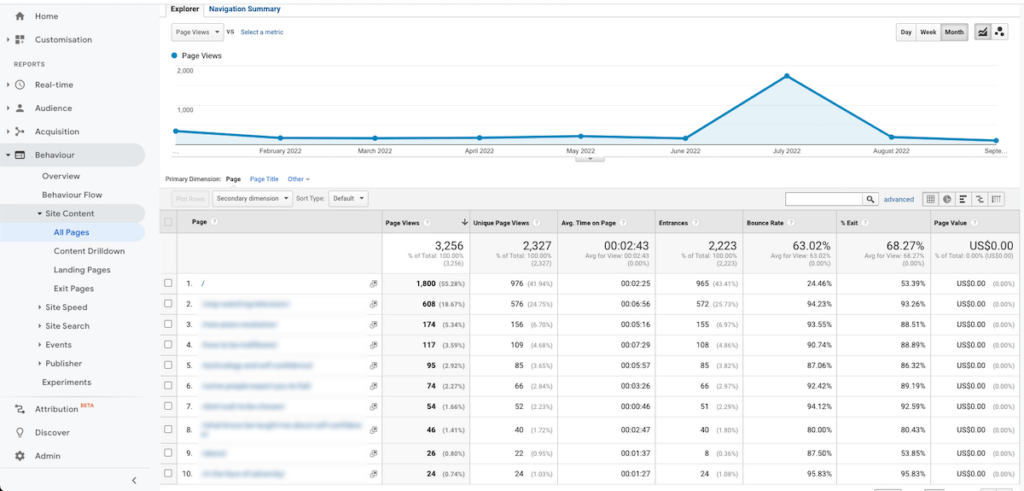Image resolution: width=1024 pixels, height=491 pixels.
Task: Tick the checkbox for row 1
Action: (x=168, y=283)
